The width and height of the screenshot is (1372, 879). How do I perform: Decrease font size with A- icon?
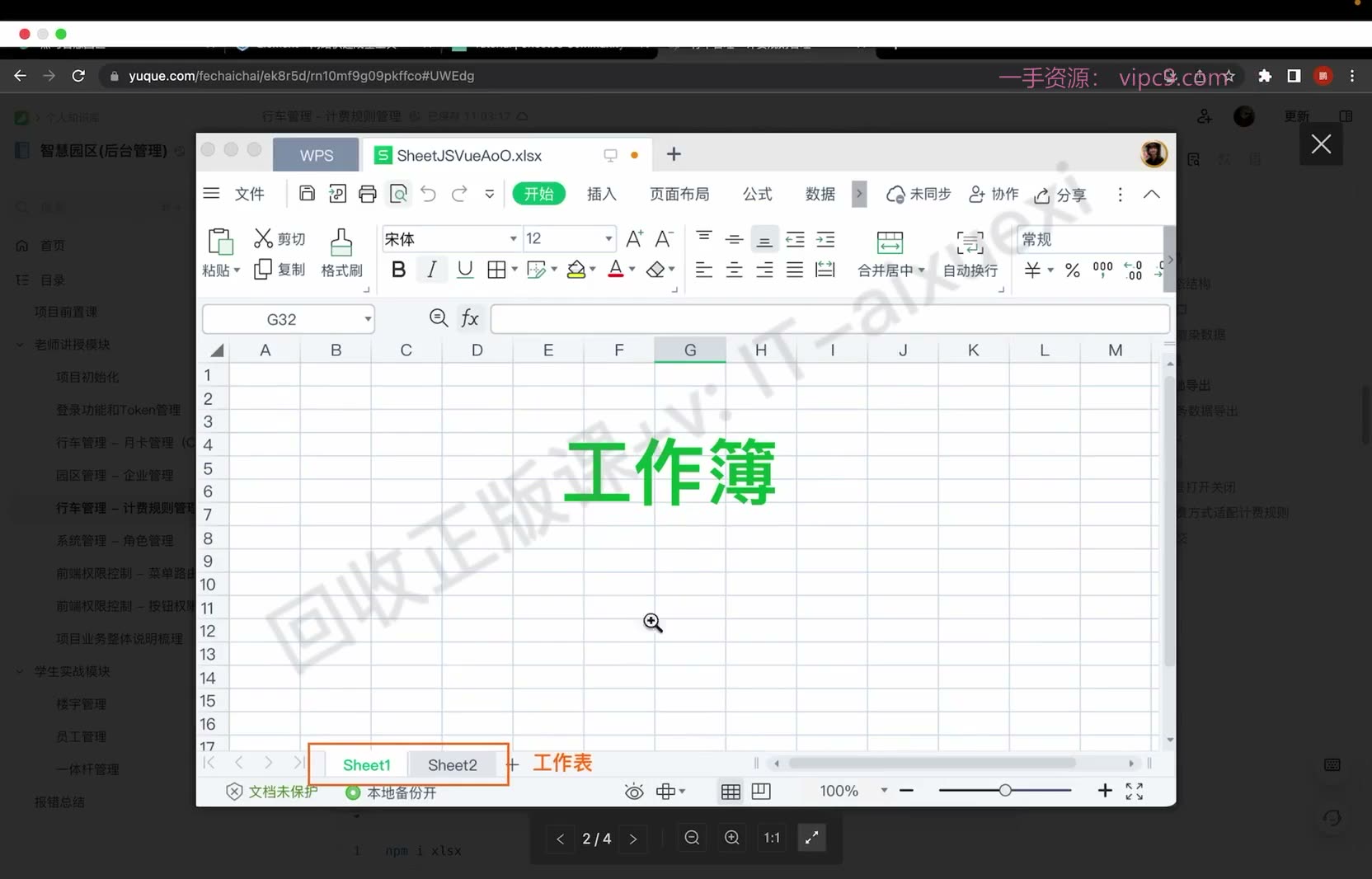coord(664,239)
